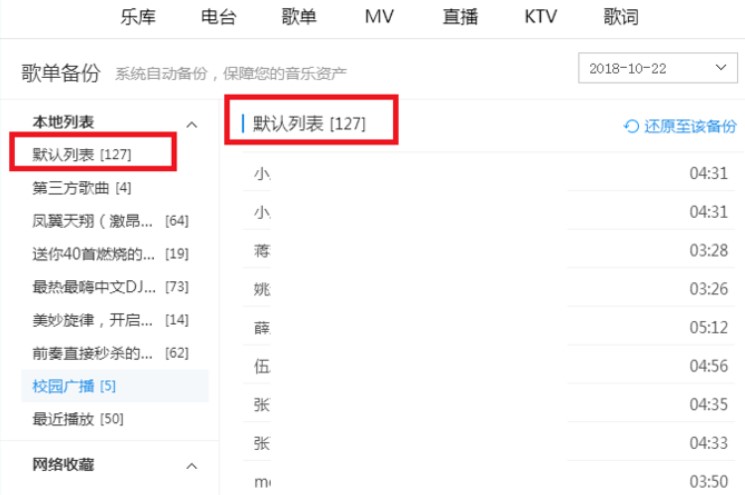This screenshot has width=745, height=495.
Task: Click the 网络收藏 section header
Action: (x=63, y=464)
